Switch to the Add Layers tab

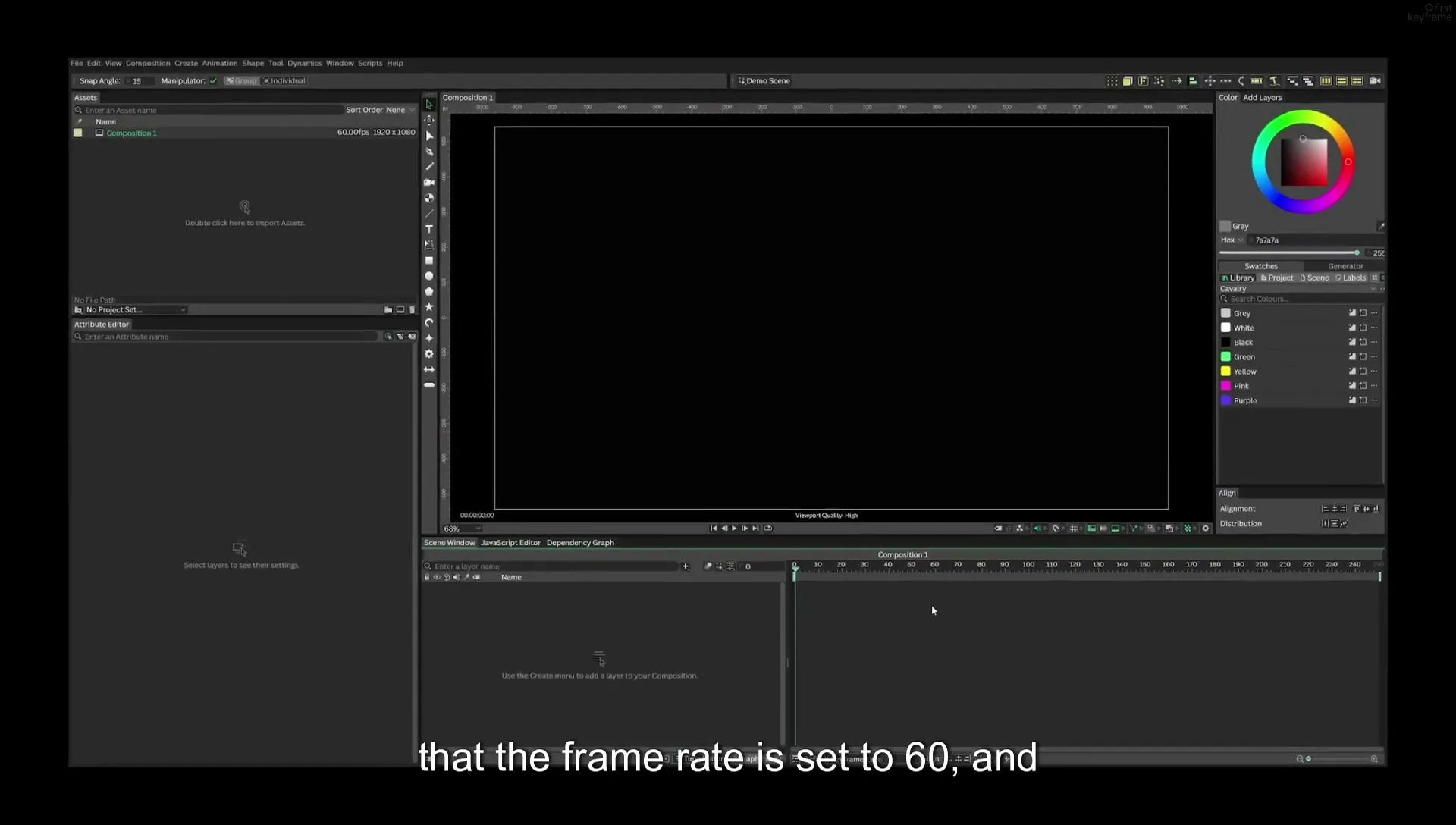[1262, 98]
